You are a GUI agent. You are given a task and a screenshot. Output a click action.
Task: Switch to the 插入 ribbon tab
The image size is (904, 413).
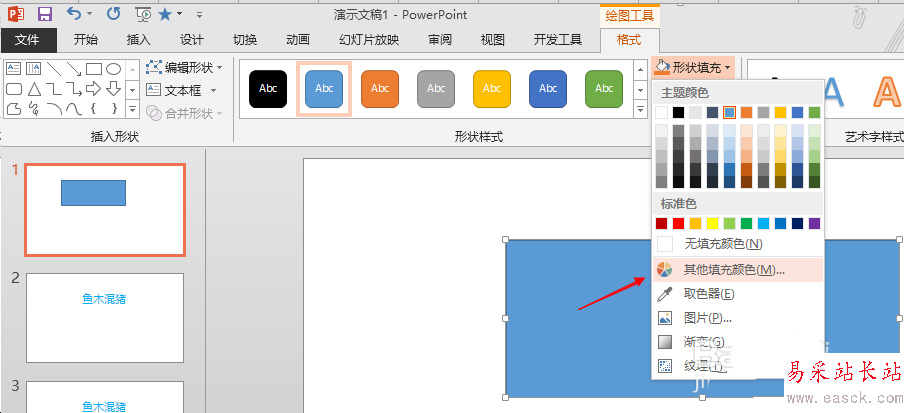click(x=138, y=40)
